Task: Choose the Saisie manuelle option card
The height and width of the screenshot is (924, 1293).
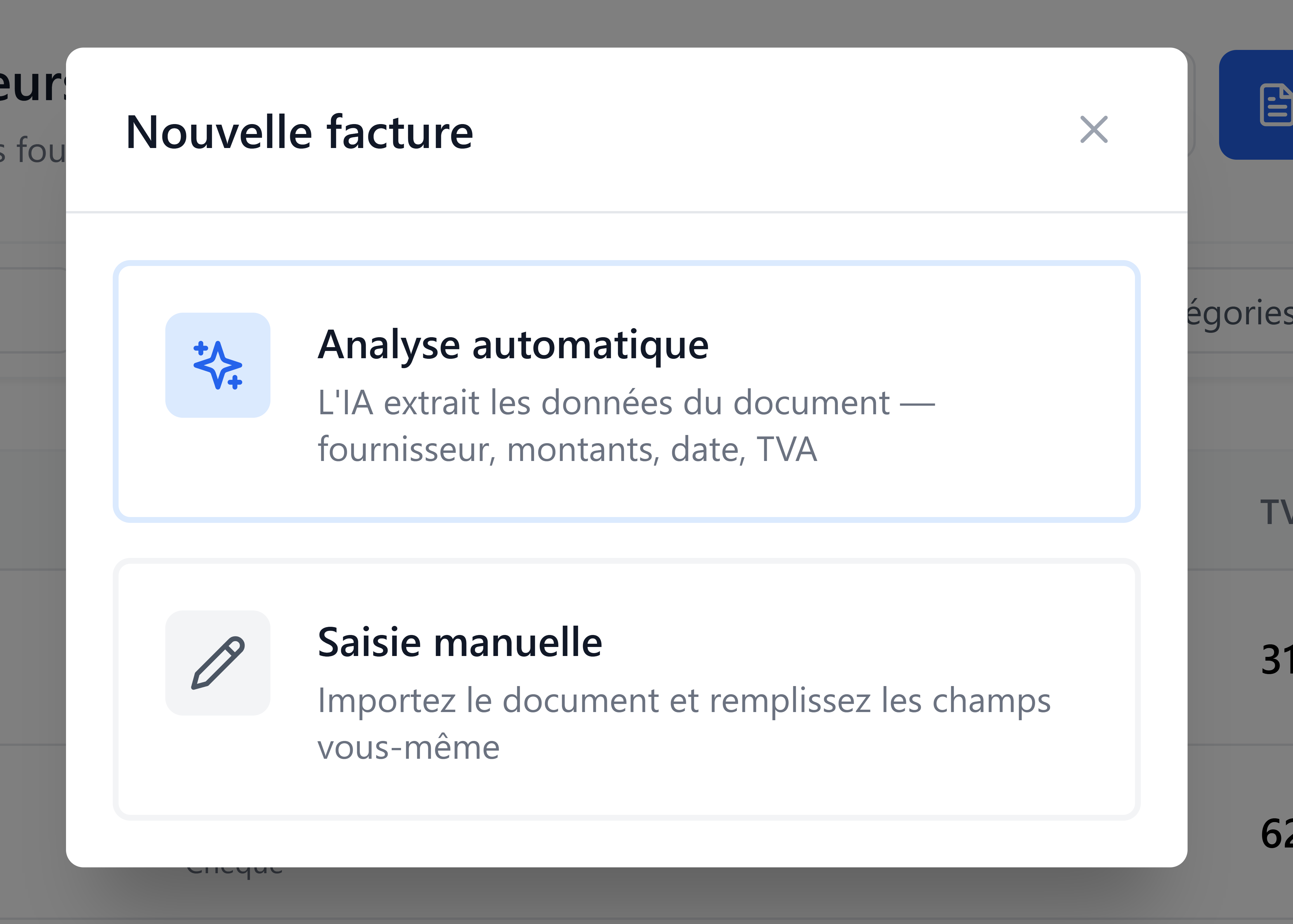Action: pos(626,689)
